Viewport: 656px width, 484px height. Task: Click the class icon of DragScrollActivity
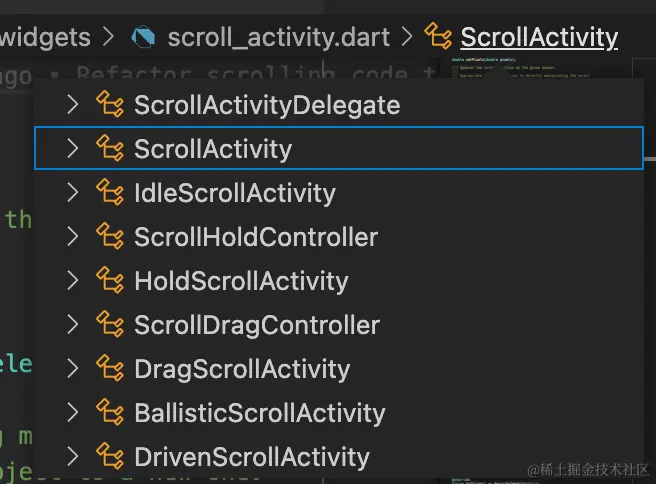(x=110, y=368)
